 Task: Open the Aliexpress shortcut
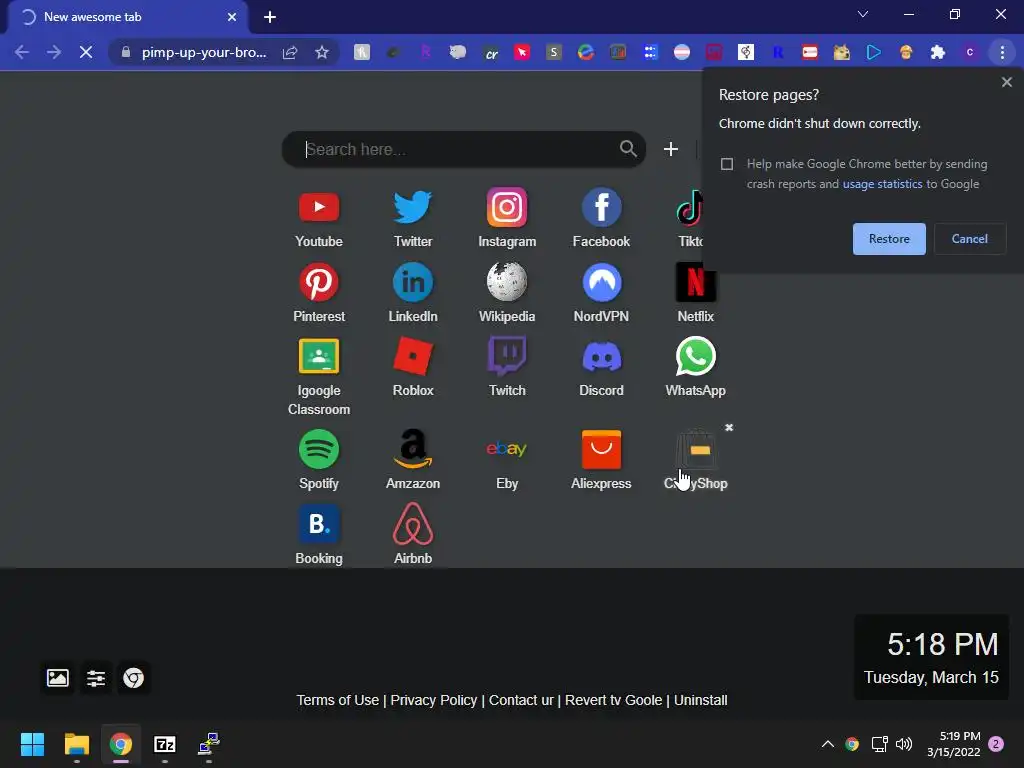pyautogui.click(x=601, y=460)
